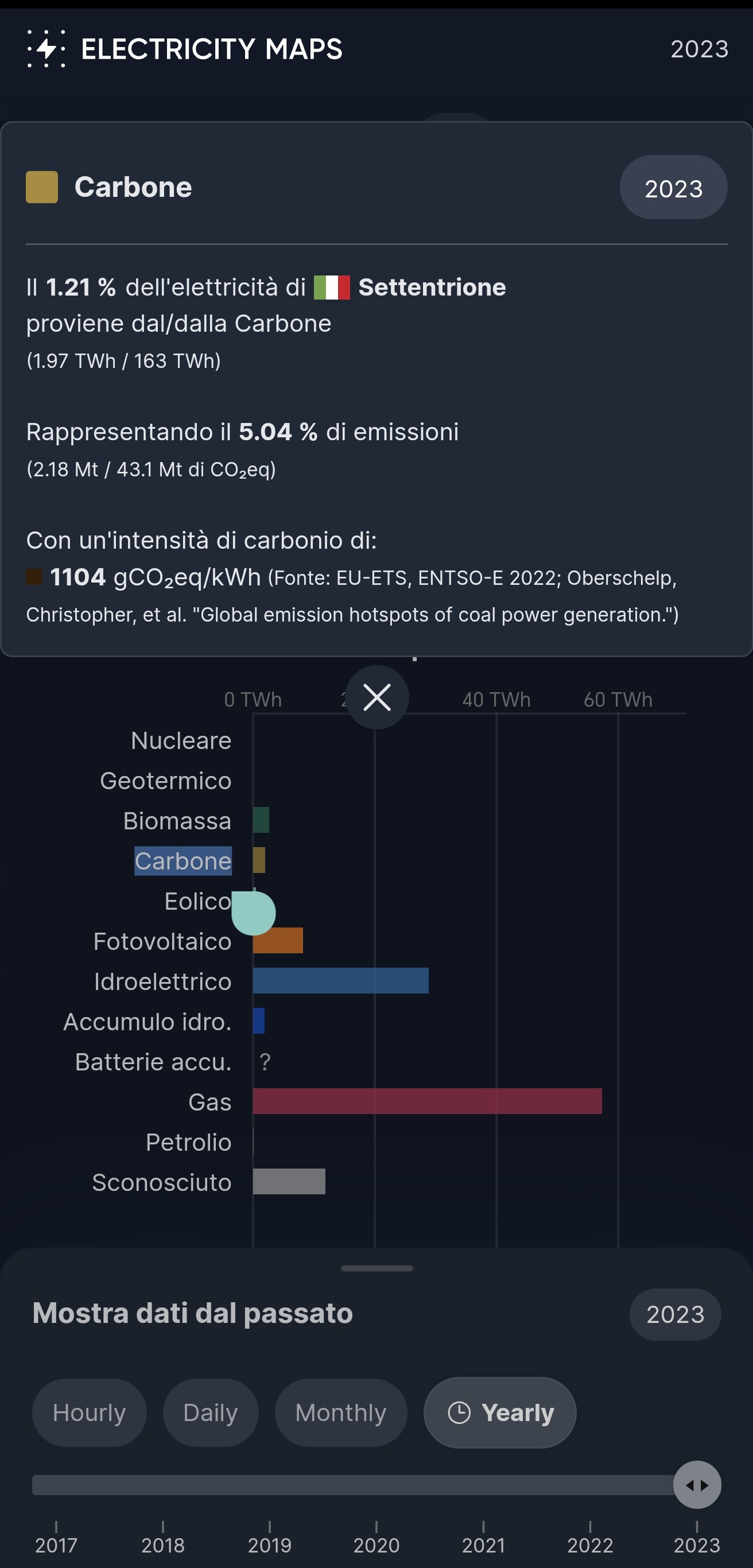Viewport: 753px width, 1568px height.
Task: Click the Carbone yellow color square
Action: pos(42,187)
